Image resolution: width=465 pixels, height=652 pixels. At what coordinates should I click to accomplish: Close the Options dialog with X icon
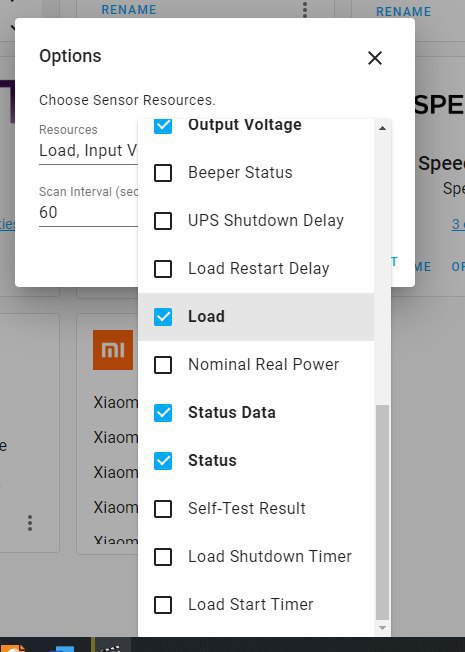click(x=375, y=58)
